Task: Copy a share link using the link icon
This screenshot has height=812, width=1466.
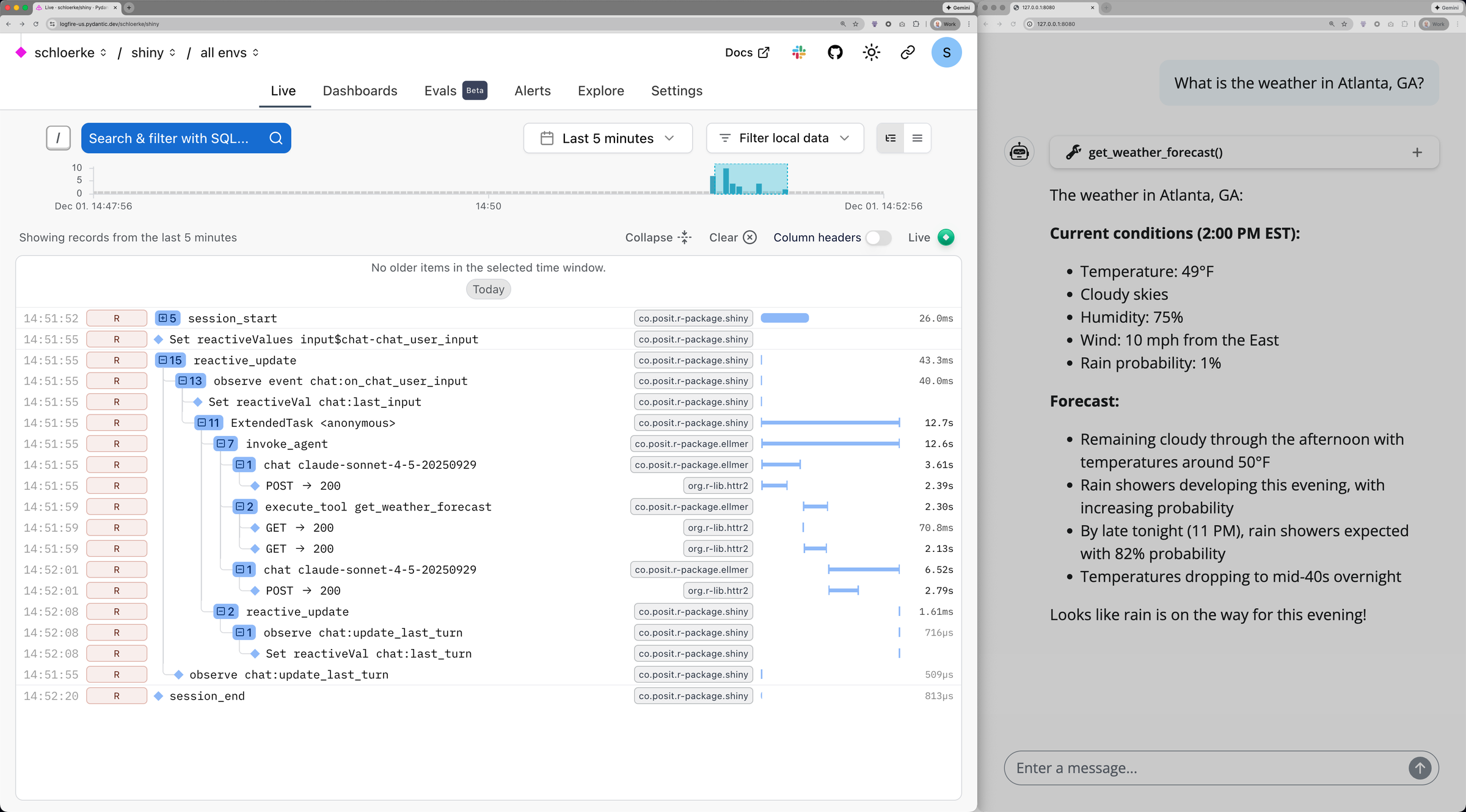Action: (x=907, y=53)
